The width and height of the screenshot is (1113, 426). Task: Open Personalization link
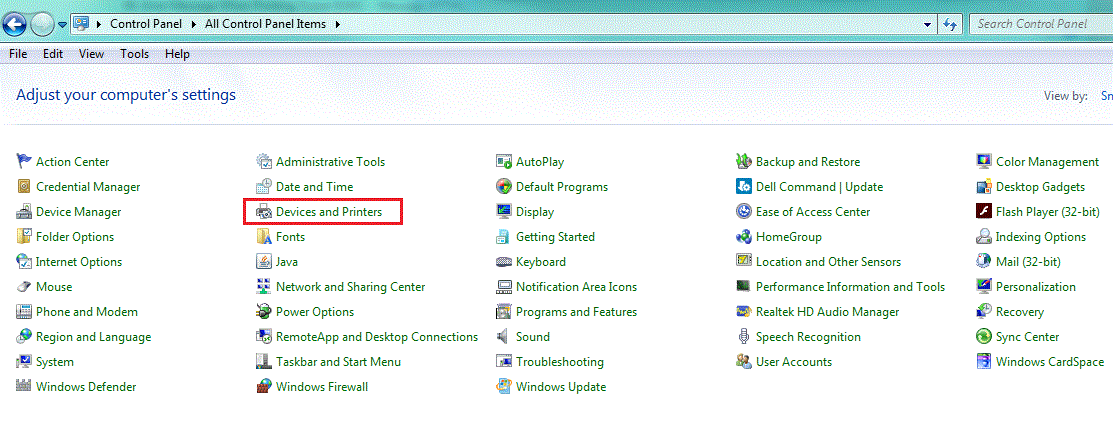pyautogui.click(x=1036, y=287)
